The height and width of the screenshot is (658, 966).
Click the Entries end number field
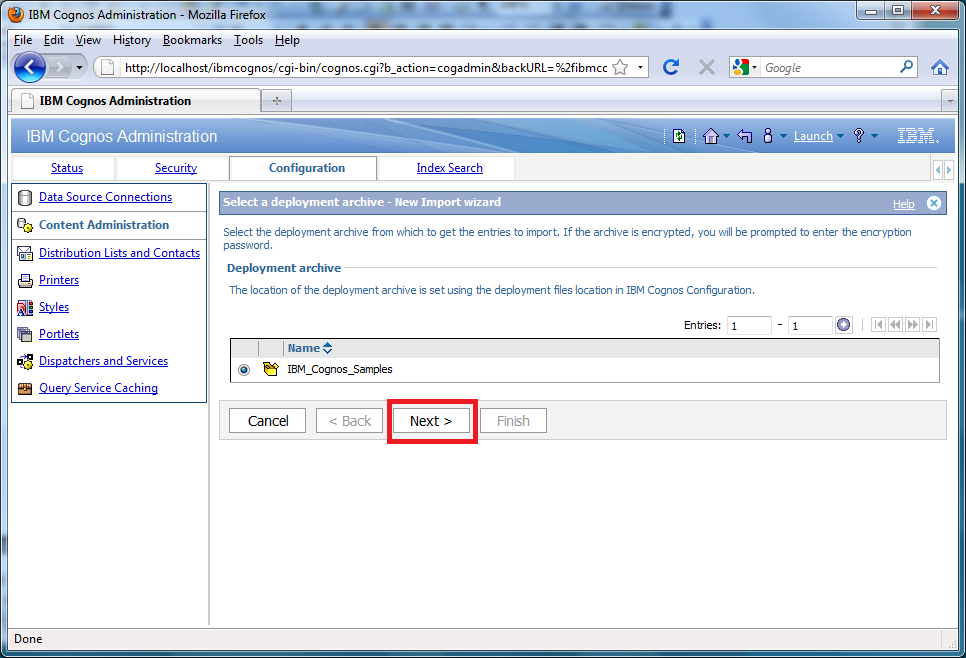810,325
